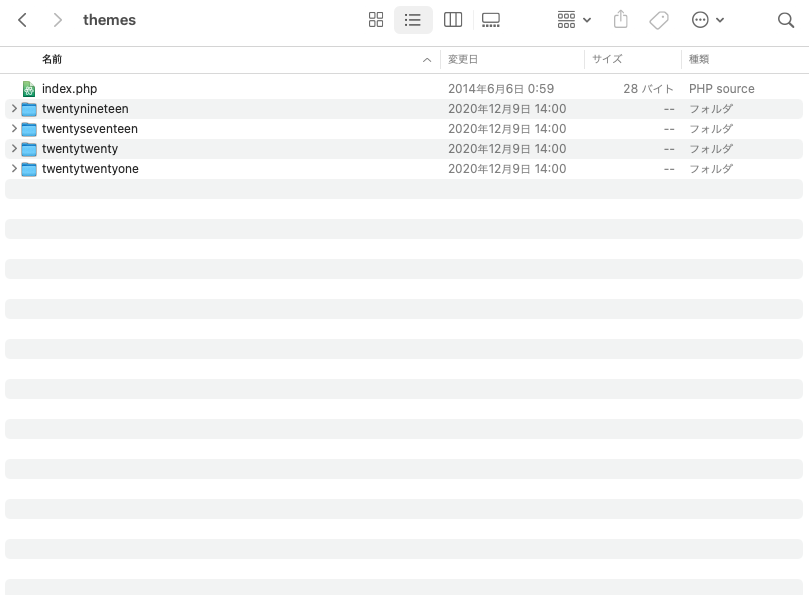Screen dimensions: 809x595
Task: Expand the twentytwentyone folder
Action: pyautogui.click(x=14, y=169)
